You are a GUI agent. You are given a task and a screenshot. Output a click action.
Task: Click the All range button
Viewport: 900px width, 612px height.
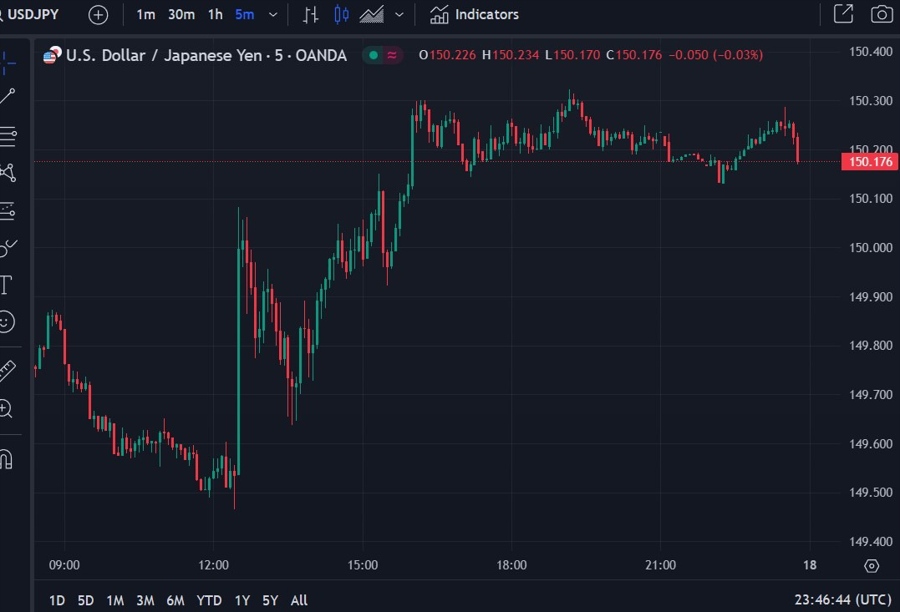pyautogui.click(x=298, y=600)
